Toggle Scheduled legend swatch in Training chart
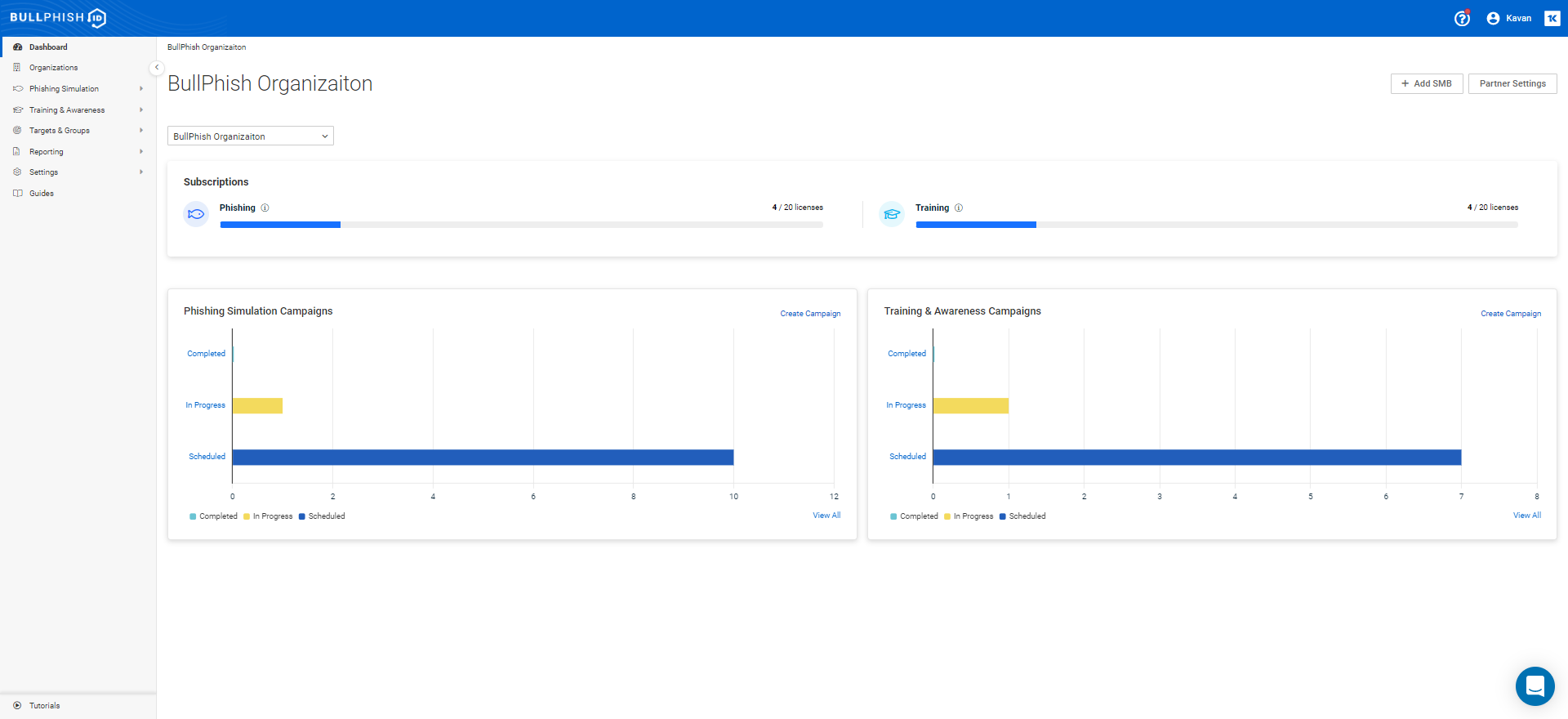The height and width of the screenshot is (719, 1568). (x=1003, y=516)
